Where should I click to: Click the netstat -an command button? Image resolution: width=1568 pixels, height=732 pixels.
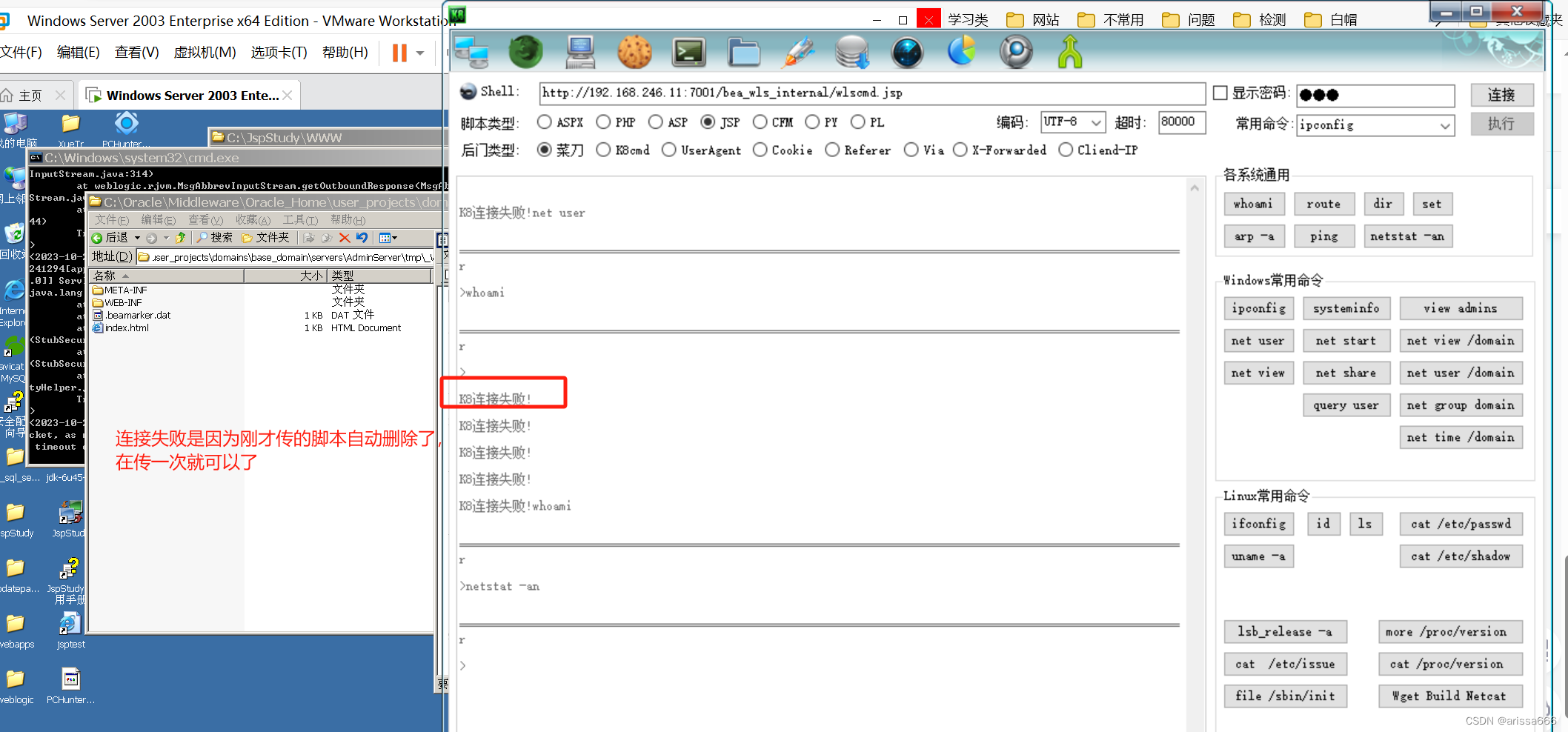click(x=1407, y=236)
